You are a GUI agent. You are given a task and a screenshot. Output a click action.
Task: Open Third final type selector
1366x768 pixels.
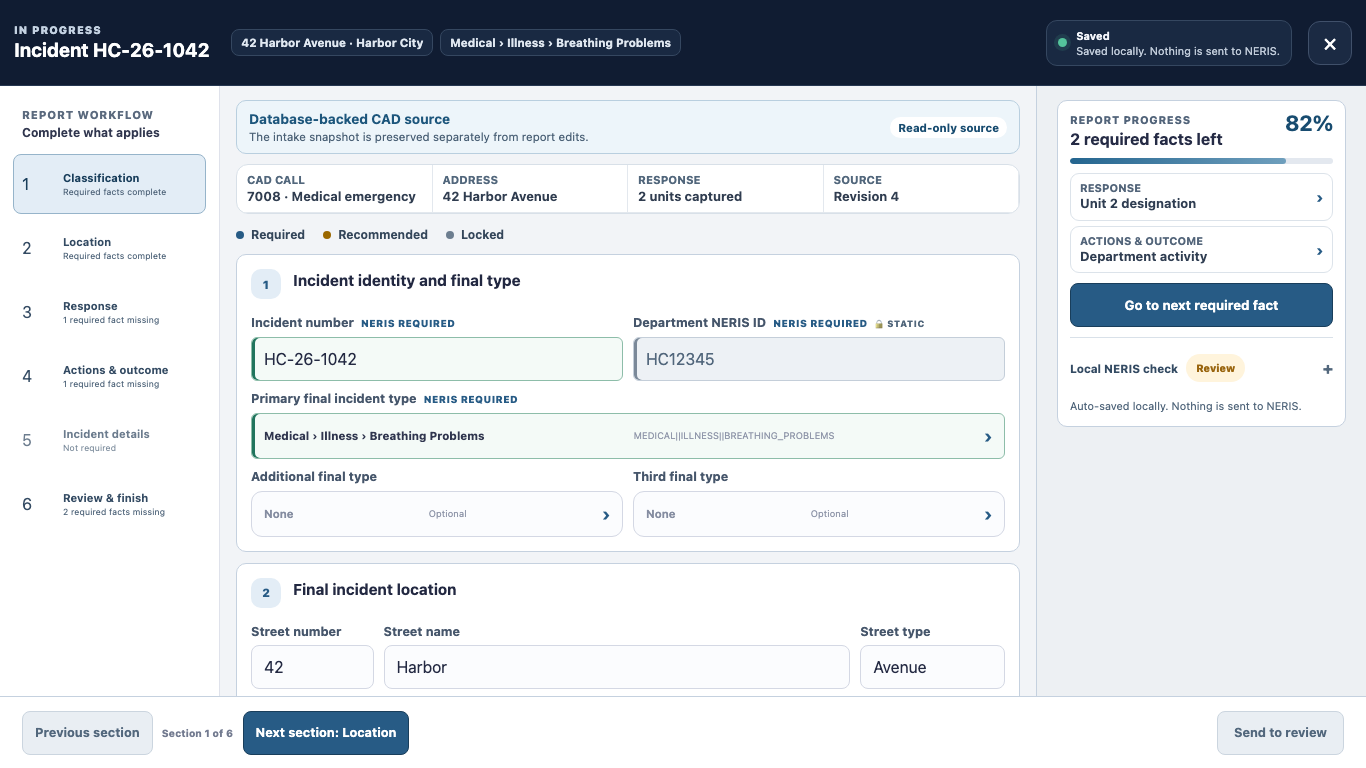coord(819,514)
